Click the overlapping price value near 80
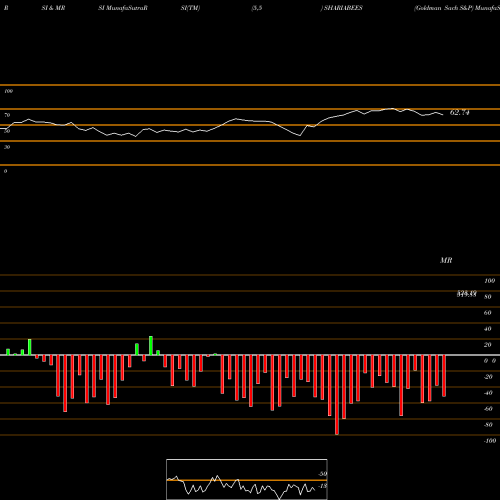 click(x=467, y=294)
